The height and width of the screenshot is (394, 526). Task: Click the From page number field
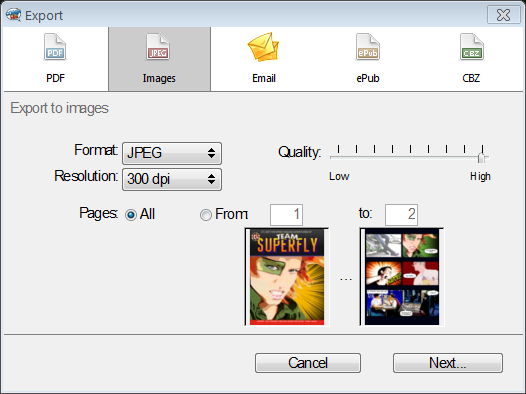point(286,215)
